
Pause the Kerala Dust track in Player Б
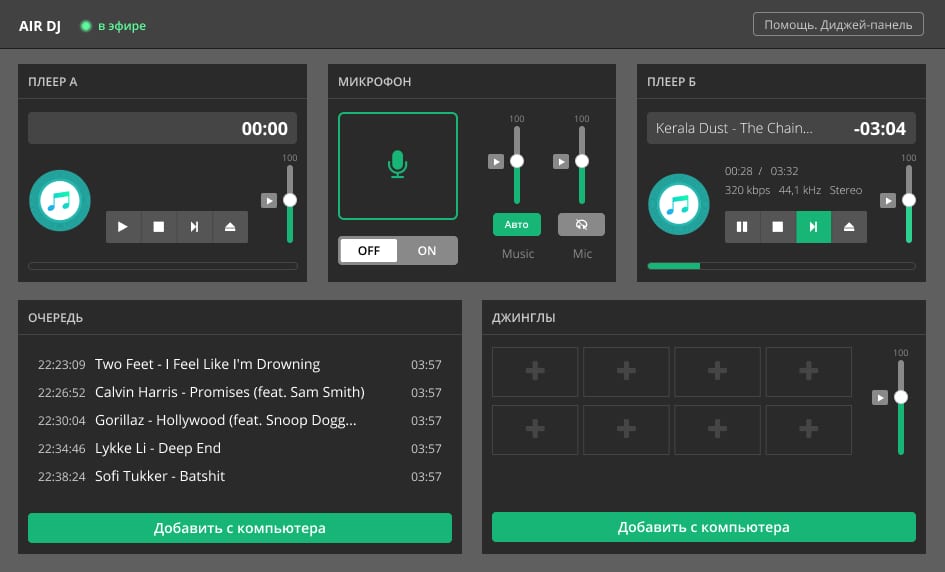[742, 227]
